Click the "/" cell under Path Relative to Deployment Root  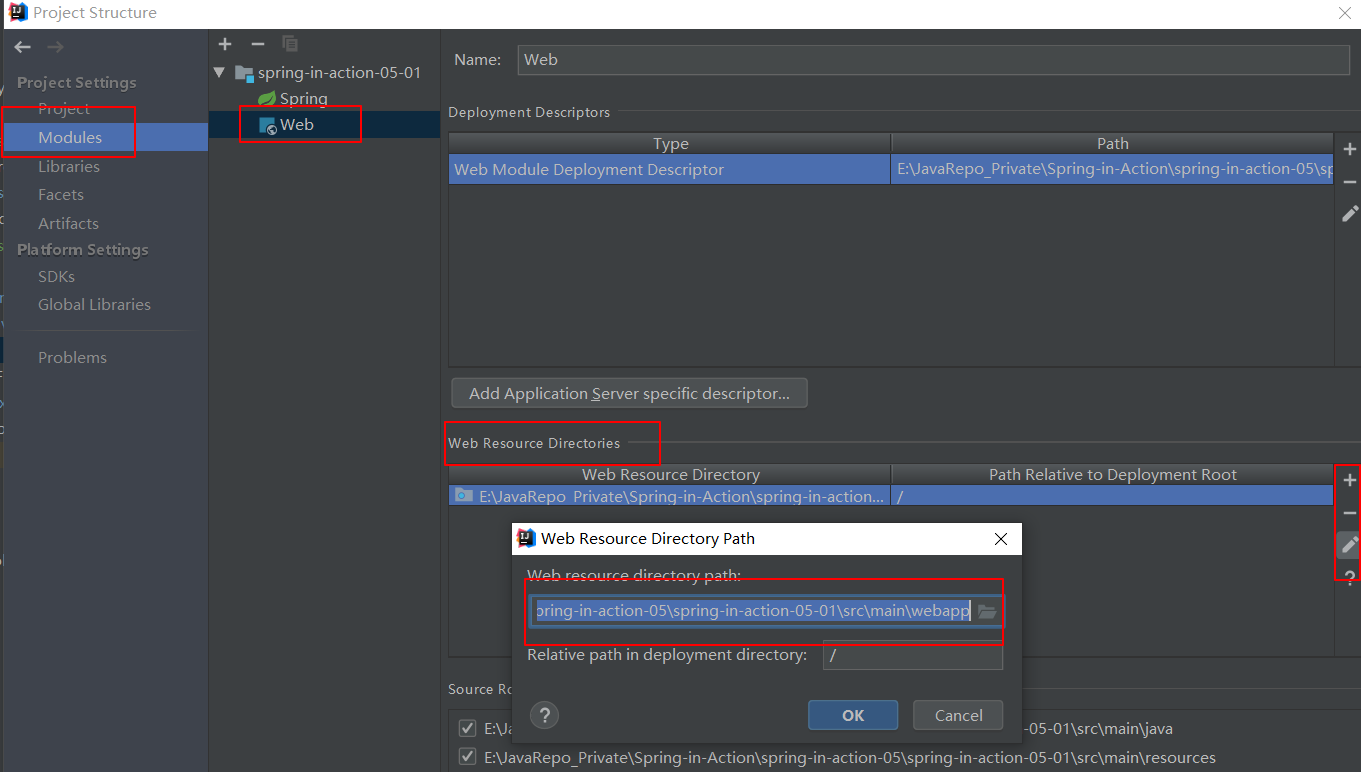click(1113, 496)
